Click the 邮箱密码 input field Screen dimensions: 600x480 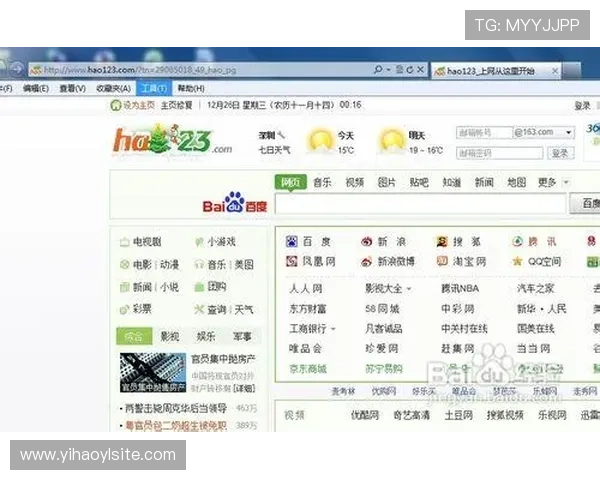(499, 153)
